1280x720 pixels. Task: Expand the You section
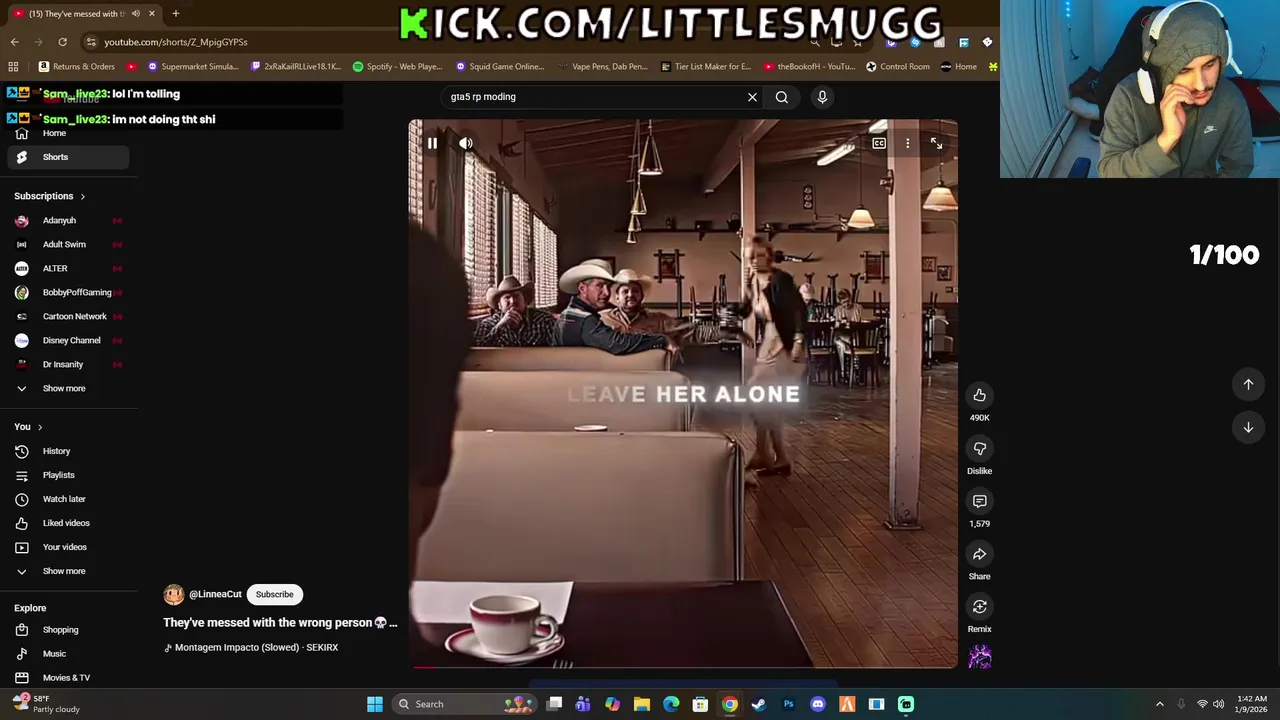coord(28,427)
